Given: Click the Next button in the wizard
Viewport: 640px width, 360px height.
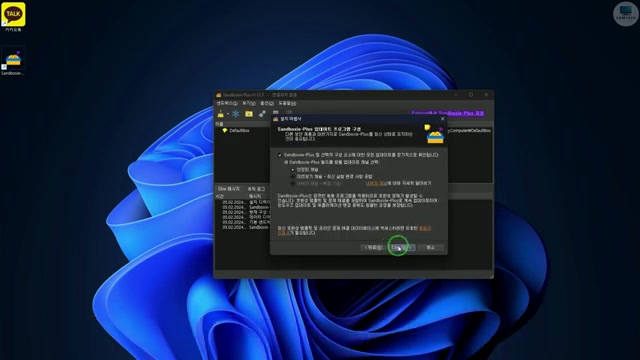Looking at the screenshot, I should click(402, 247).
